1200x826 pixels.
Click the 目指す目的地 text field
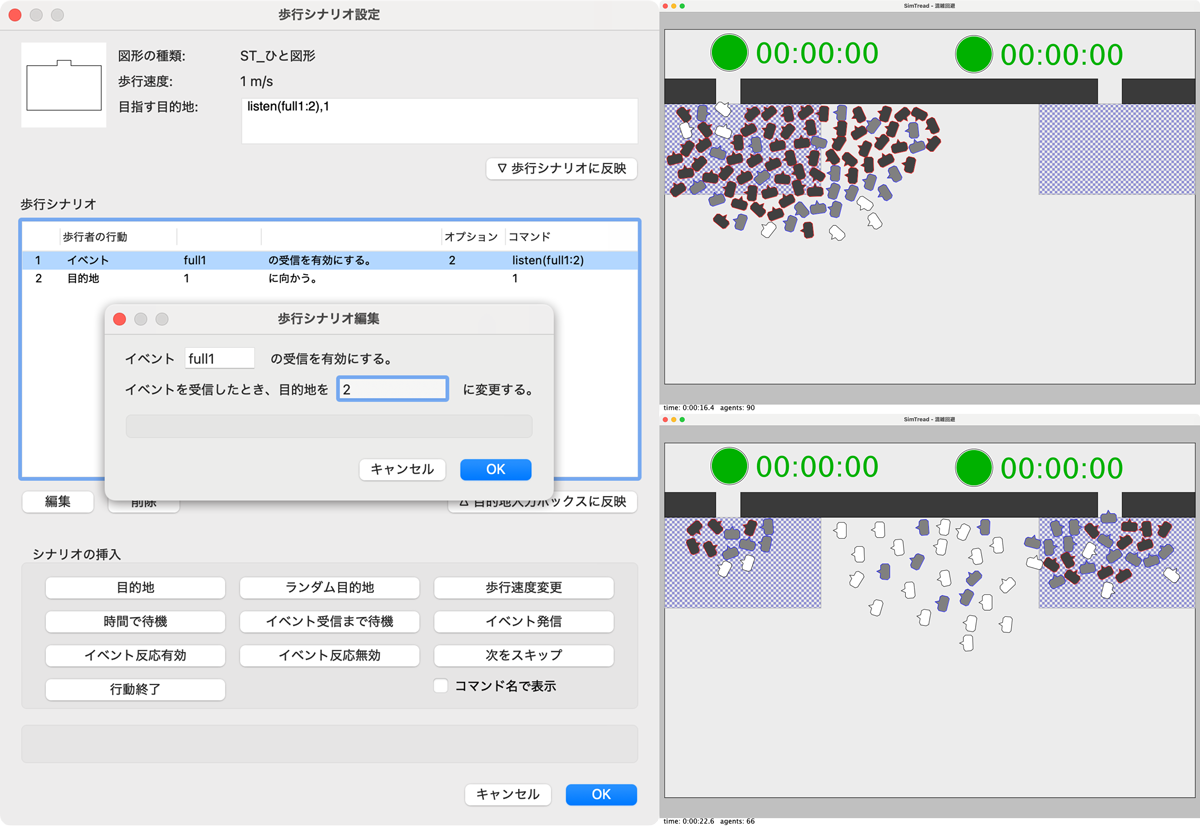[x=439, y=120]
